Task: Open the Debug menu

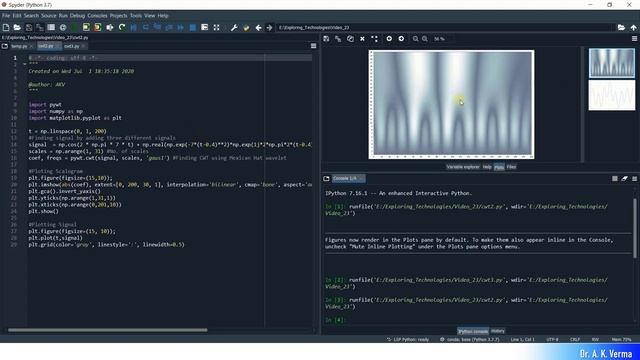Action: coord(77,16)
